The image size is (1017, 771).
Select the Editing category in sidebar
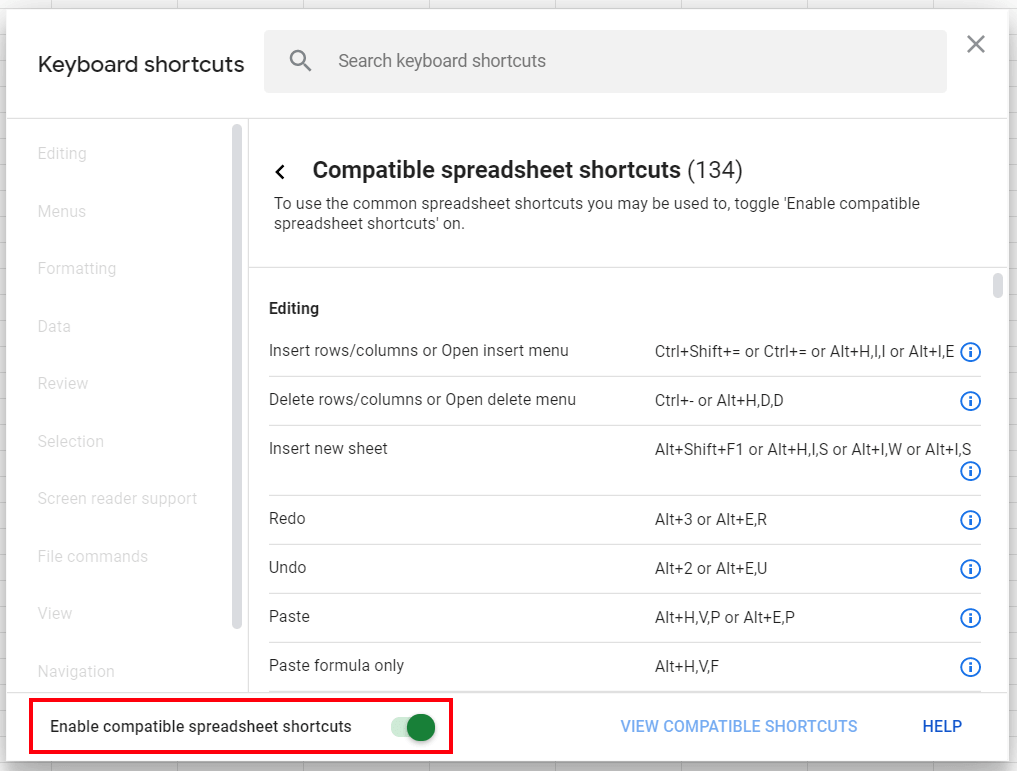[x=62, y=153]
